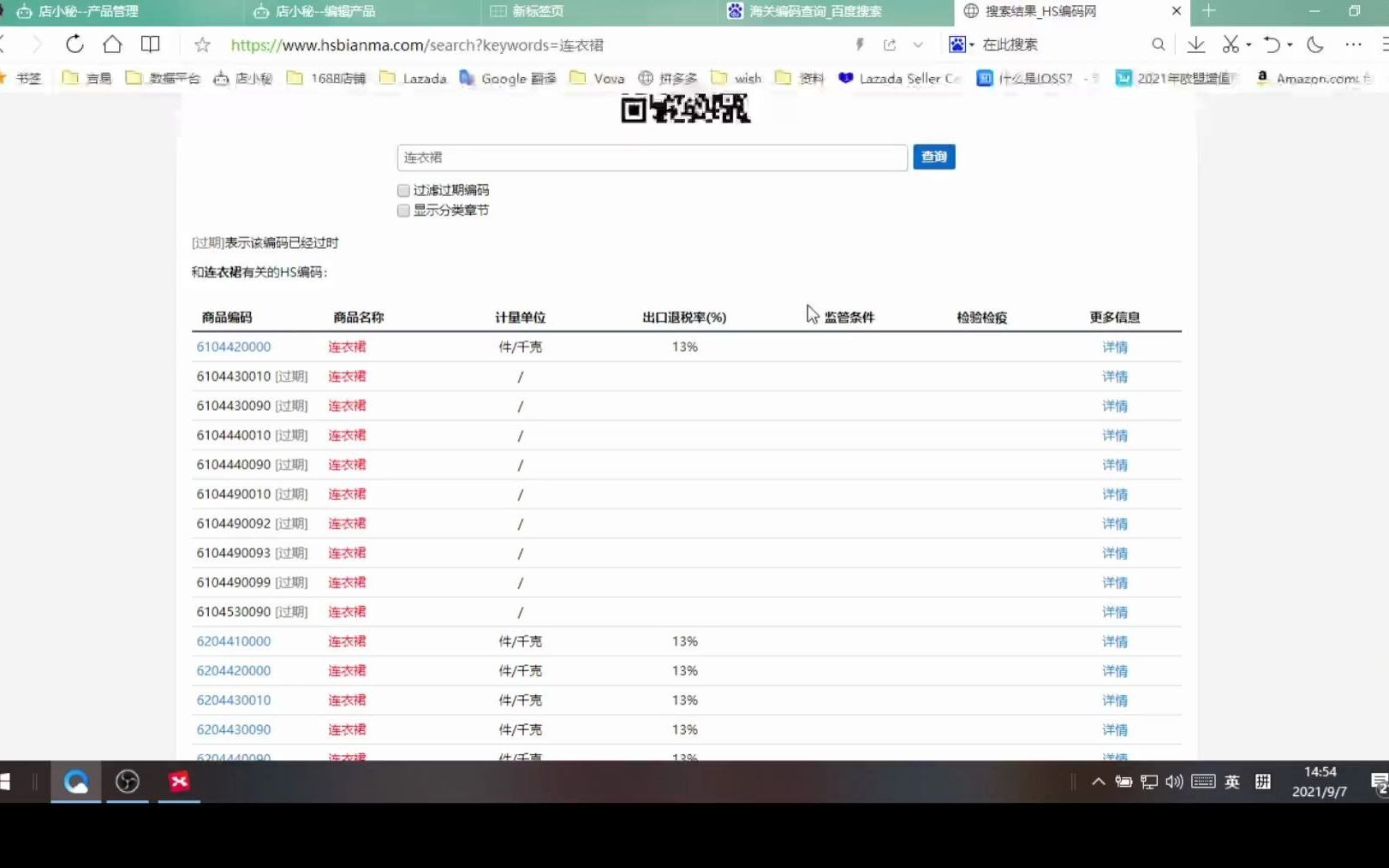Viewport: 1389px width, 868px height.
Task: Click the blue 查询 button
Action: coord(933,157)
